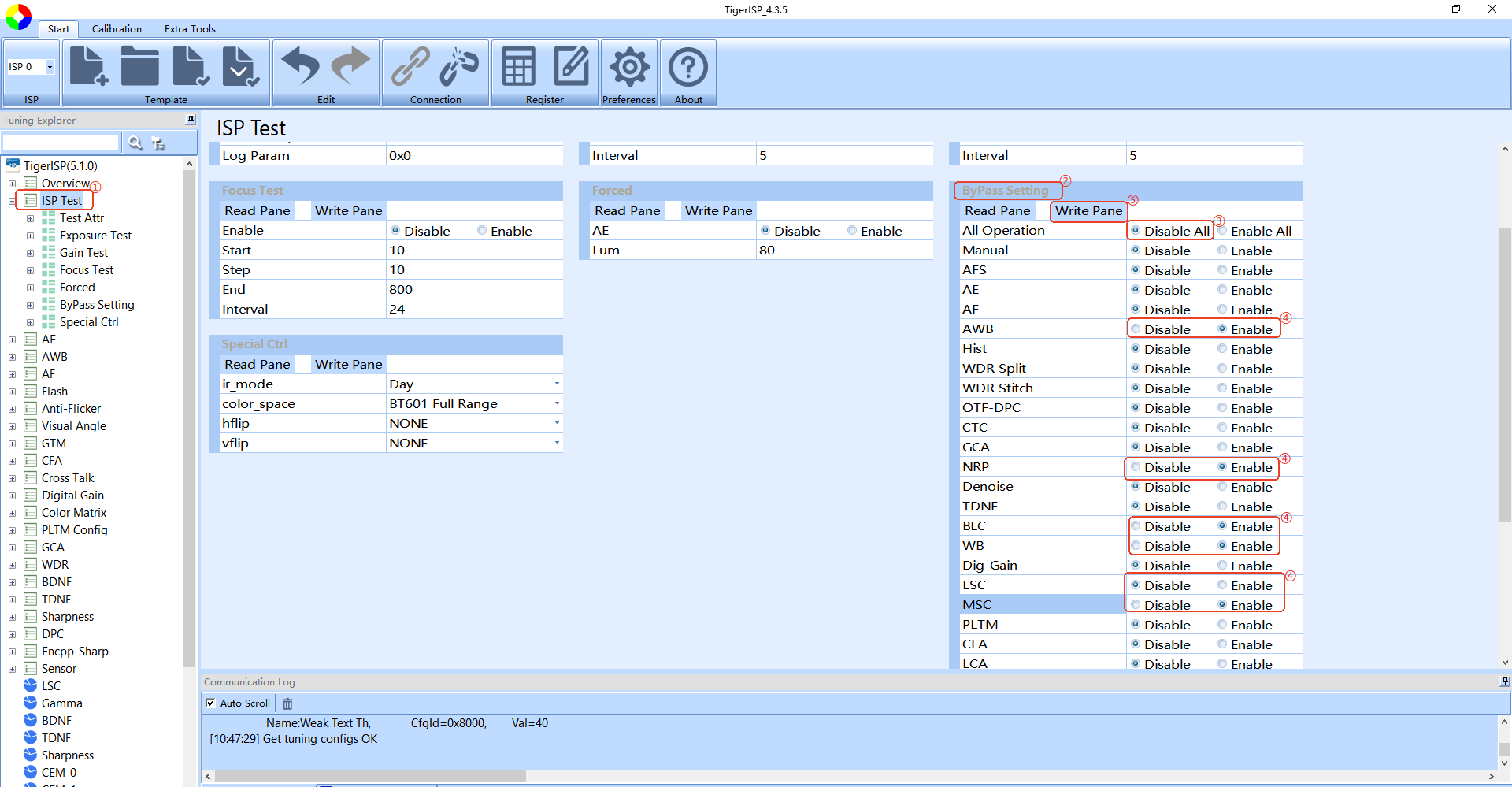The height and width of the screenshot is (787, 1512).
Task: Switch to the Extra Tools tab
Action: (190, 29)
